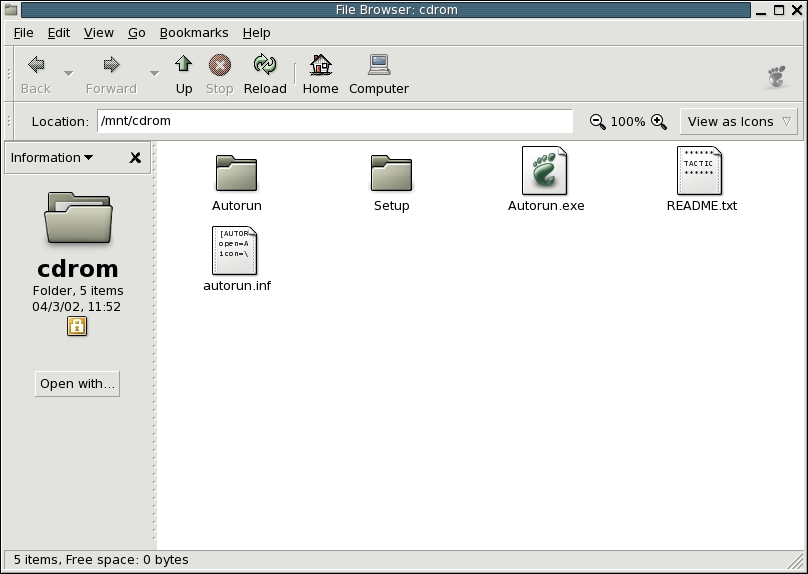Click the Location path input field

[335, 121]
